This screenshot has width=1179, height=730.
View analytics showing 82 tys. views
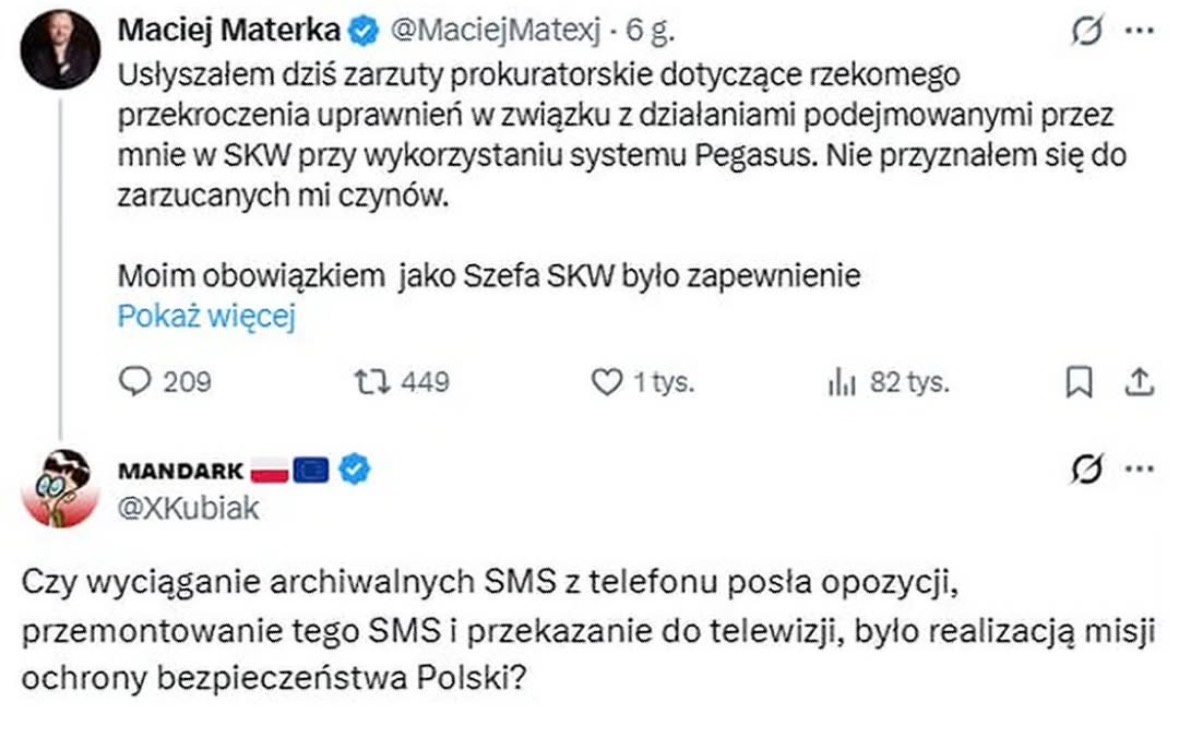pos(838,382)
